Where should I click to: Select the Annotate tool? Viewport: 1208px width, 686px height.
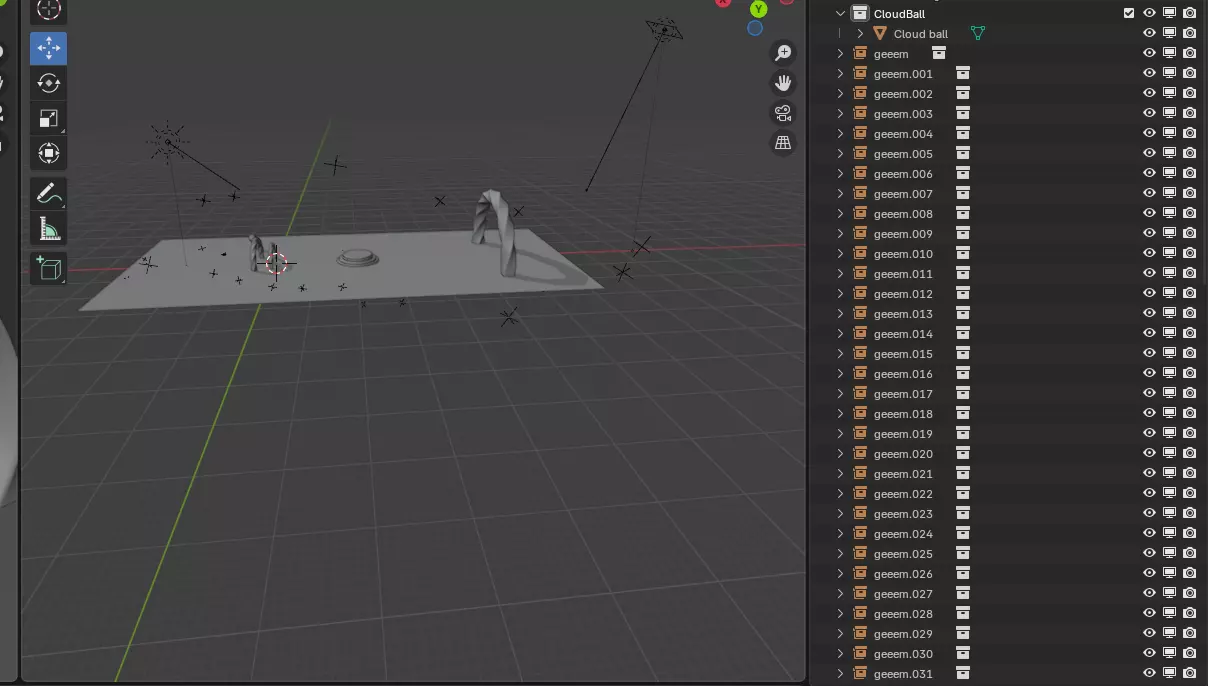pos(48,194)
